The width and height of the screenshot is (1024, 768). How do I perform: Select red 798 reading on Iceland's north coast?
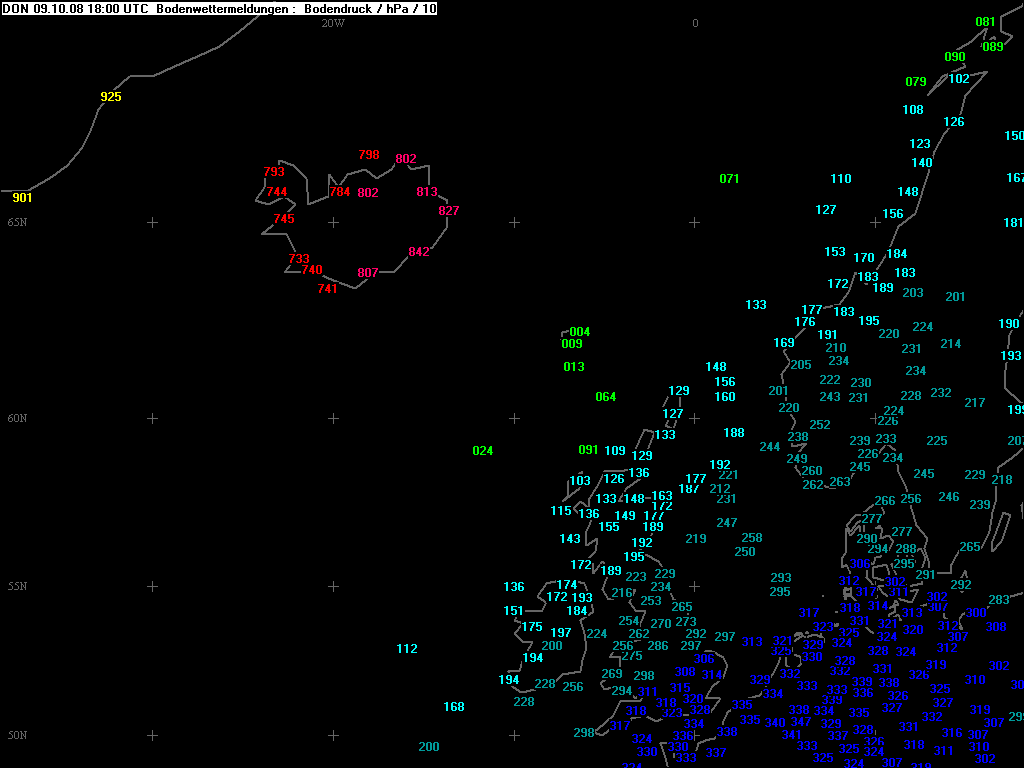coord(369,155)
